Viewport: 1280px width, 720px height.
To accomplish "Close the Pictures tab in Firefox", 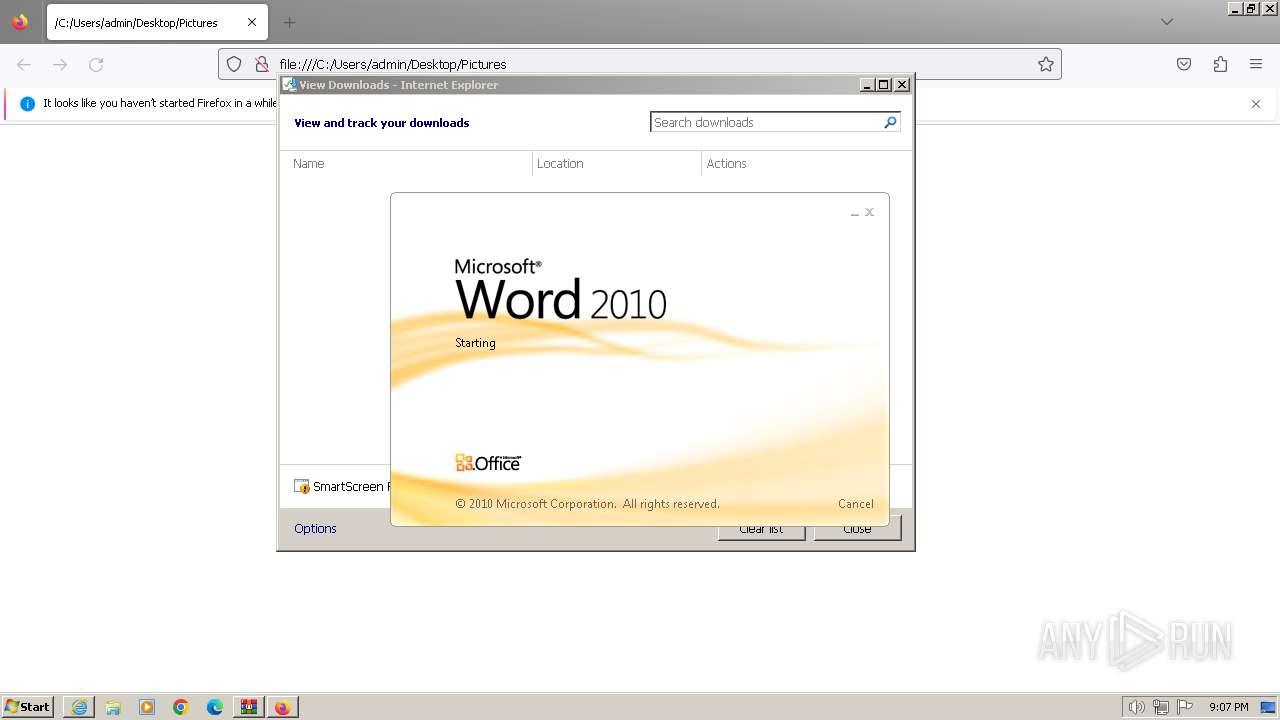I will (x=252, y=22).
